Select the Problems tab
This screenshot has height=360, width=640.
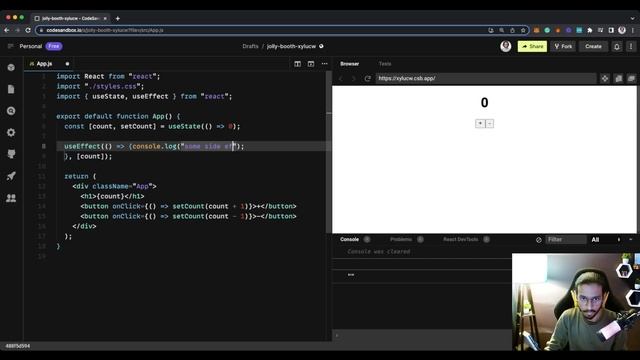[401, 240]
